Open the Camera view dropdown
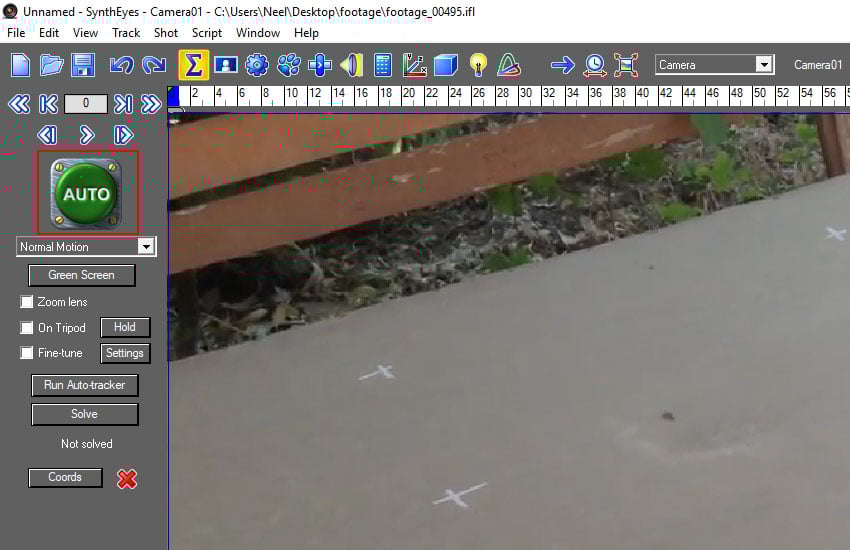Viewport: 850px width, 550px height. pyautogui.click(x=764, y=65)
